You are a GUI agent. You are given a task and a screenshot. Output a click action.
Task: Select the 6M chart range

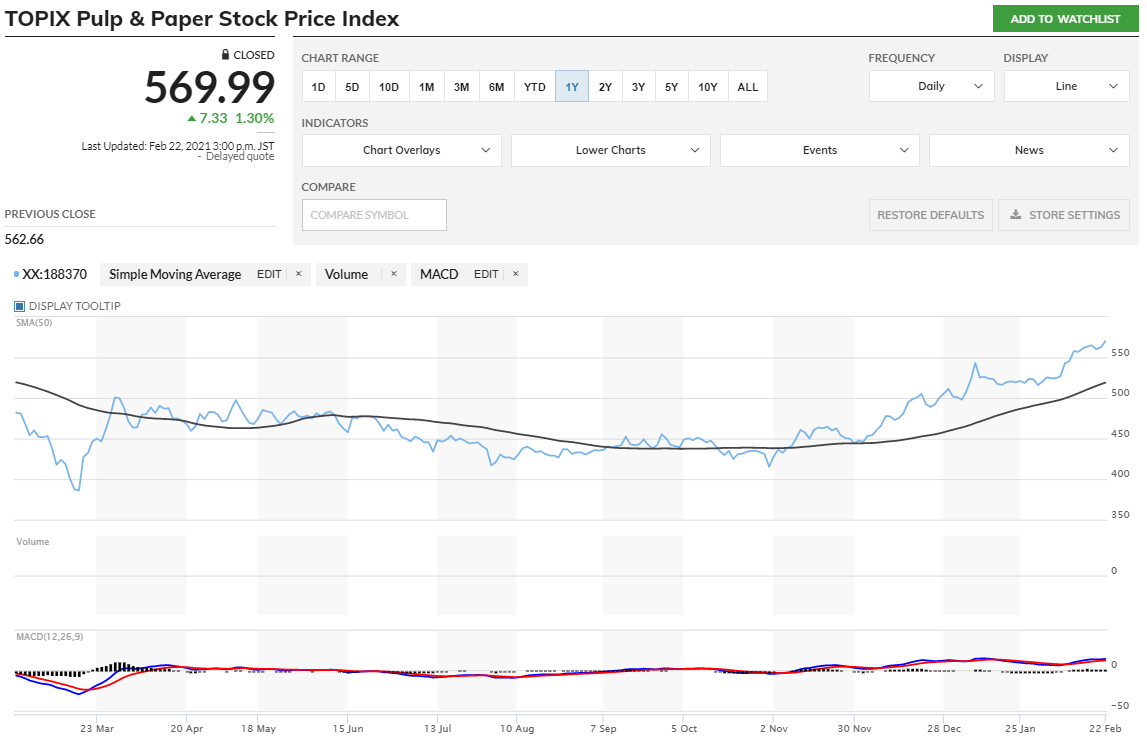(x=496, y=87)
